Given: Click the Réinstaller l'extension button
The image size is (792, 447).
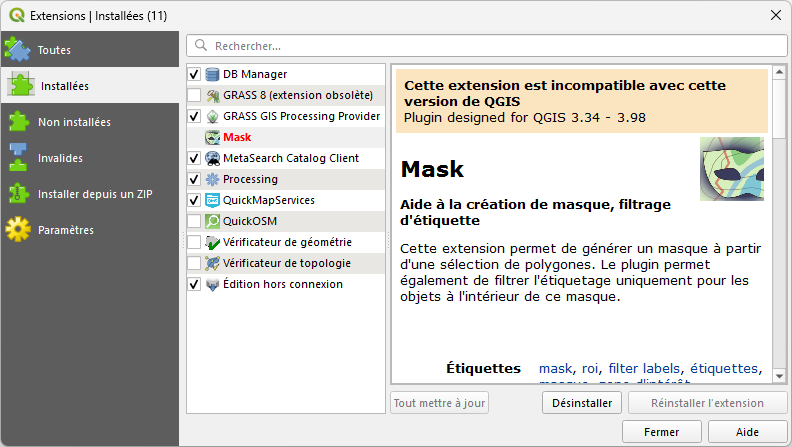Looking at the screenshot, I should click(707, 403).
